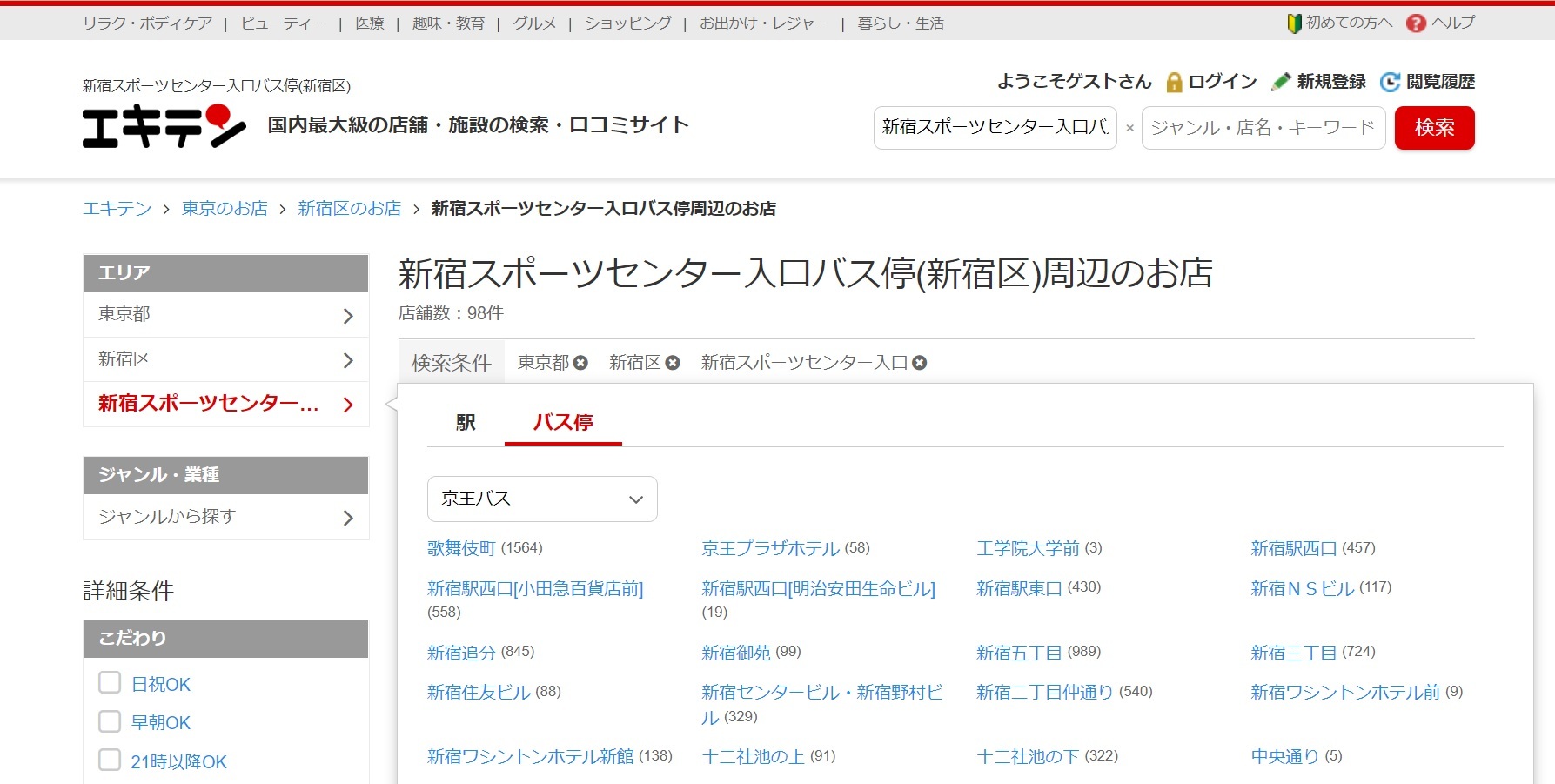1555x784 pixels.
Task: Click the login padlock icon
Action: (x=1174, y=82)
